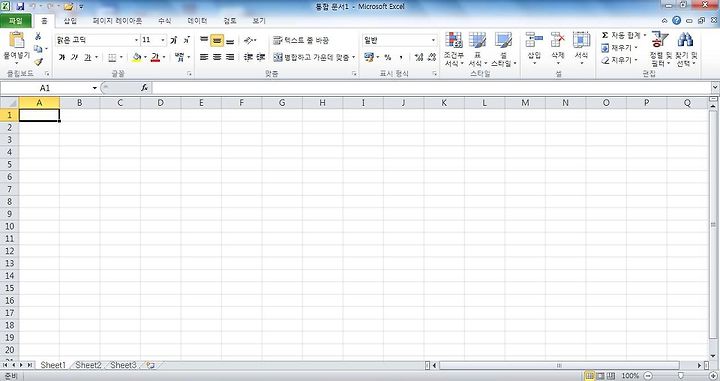Open the number format dropdown showing 일반
This screenshot has width=720, height=381.
coord(399,40)
